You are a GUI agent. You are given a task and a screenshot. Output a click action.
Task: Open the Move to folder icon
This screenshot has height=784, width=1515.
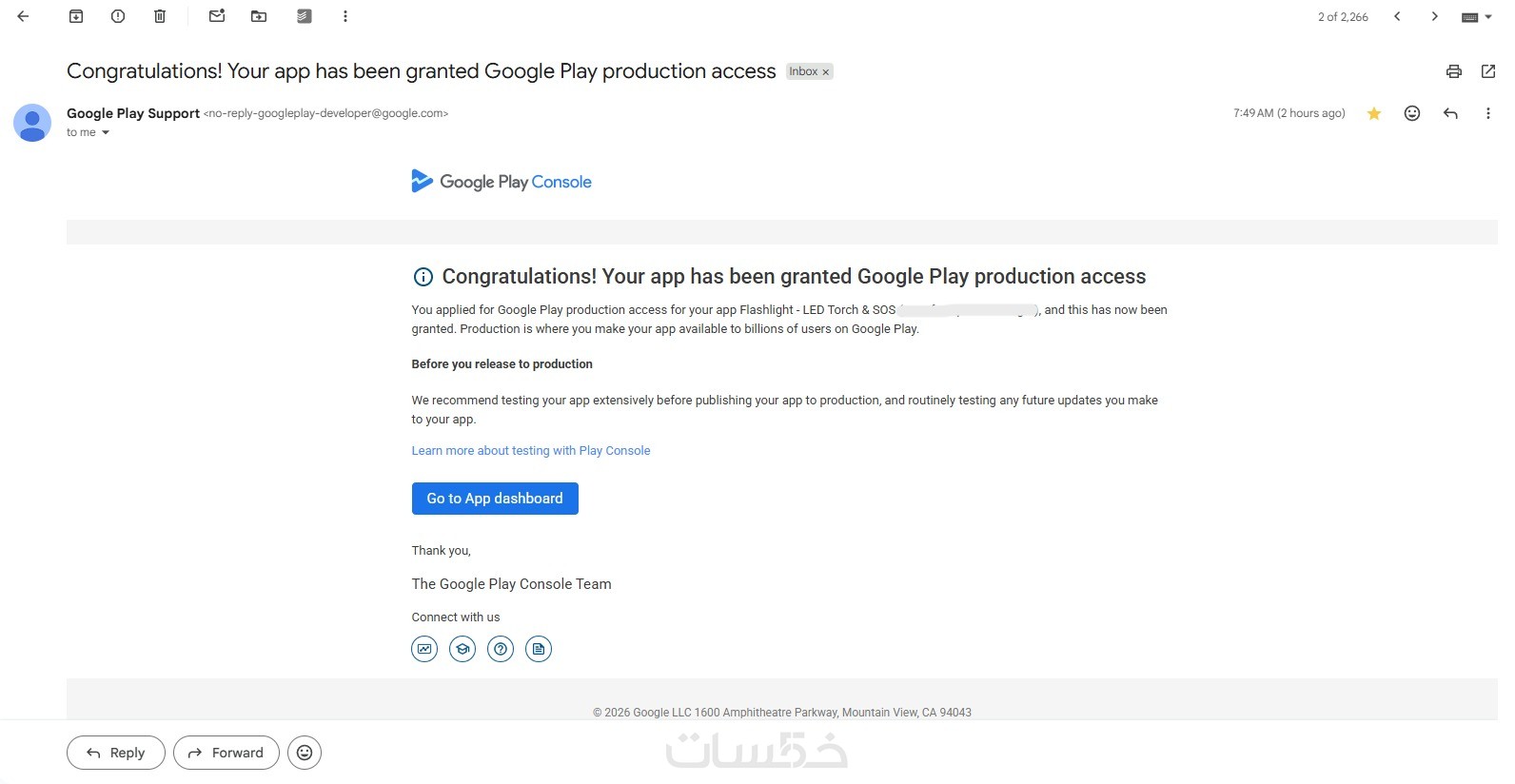point(259,16)
